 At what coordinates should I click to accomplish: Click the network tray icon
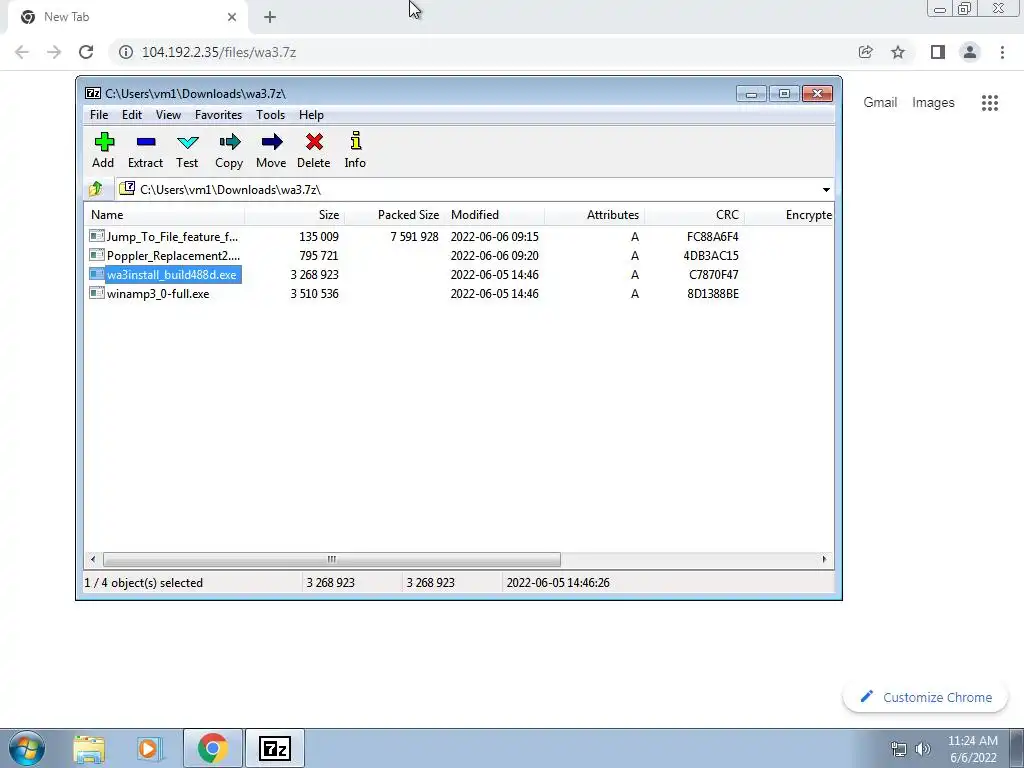(899, 749)
